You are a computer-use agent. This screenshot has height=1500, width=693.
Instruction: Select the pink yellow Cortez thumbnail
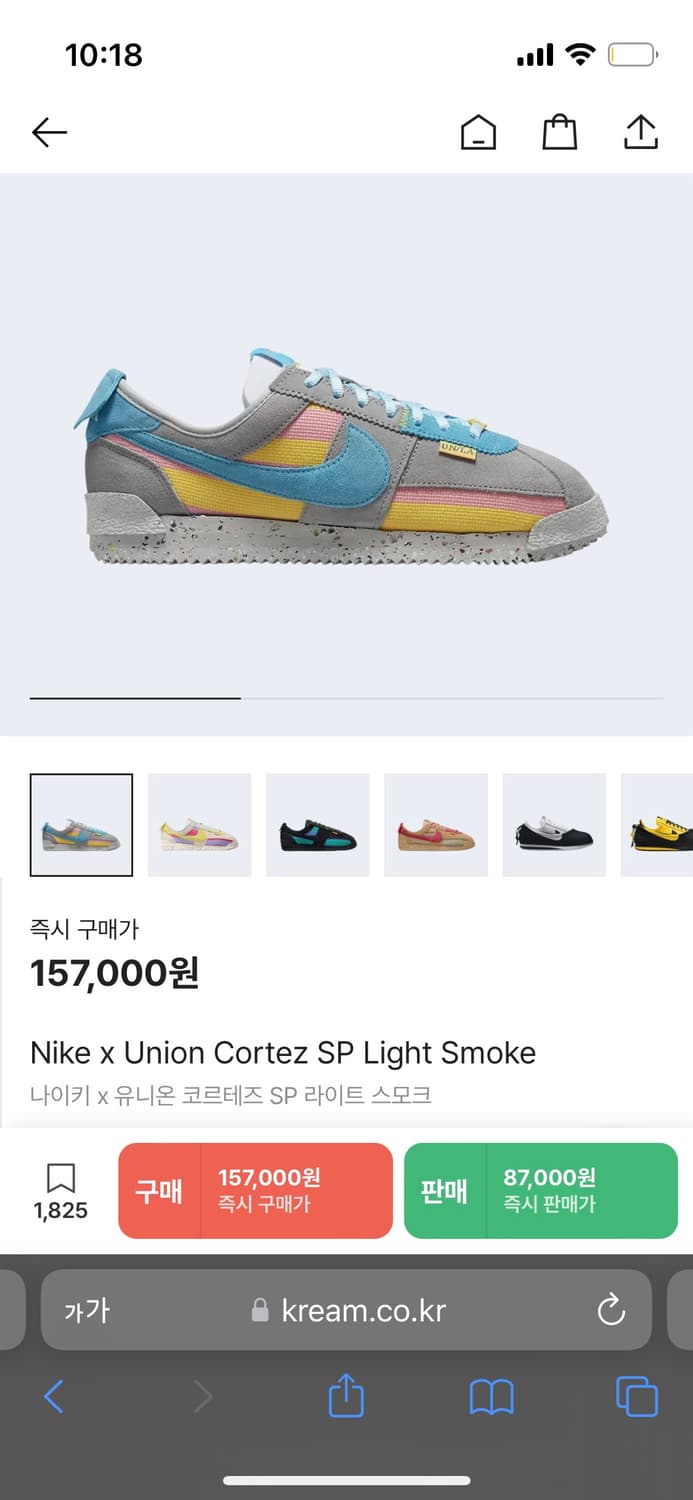pyautogui.click(x=199, y=825)
